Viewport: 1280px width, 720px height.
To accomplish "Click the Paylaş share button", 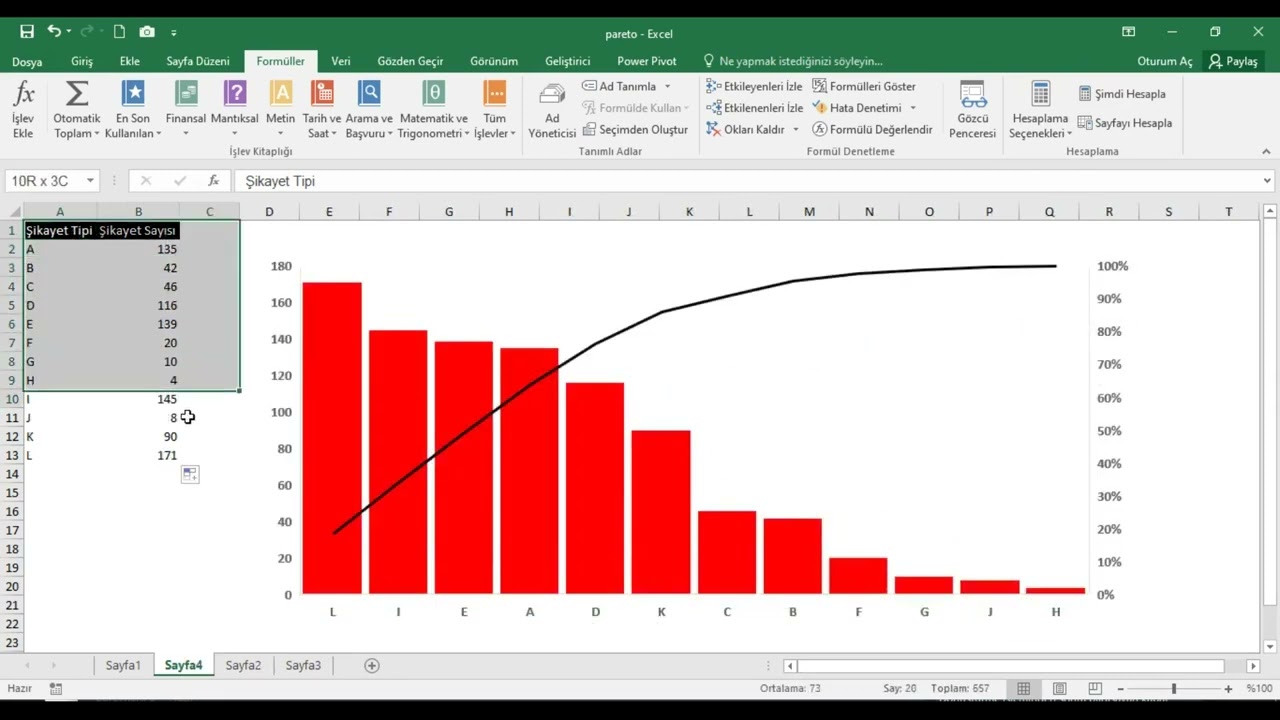I will click(1232, 61).
